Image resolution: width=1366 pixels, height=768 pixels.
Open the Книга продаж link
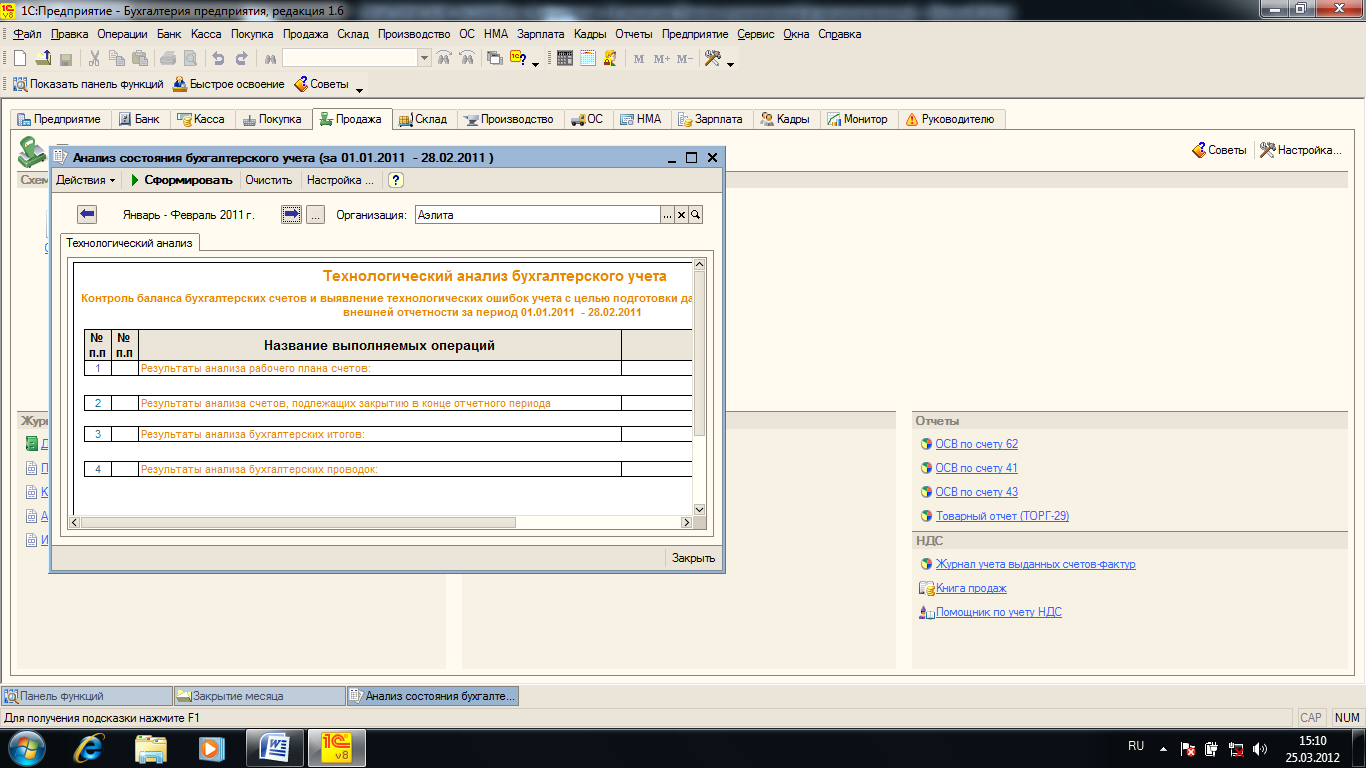(x=971, y=588)
